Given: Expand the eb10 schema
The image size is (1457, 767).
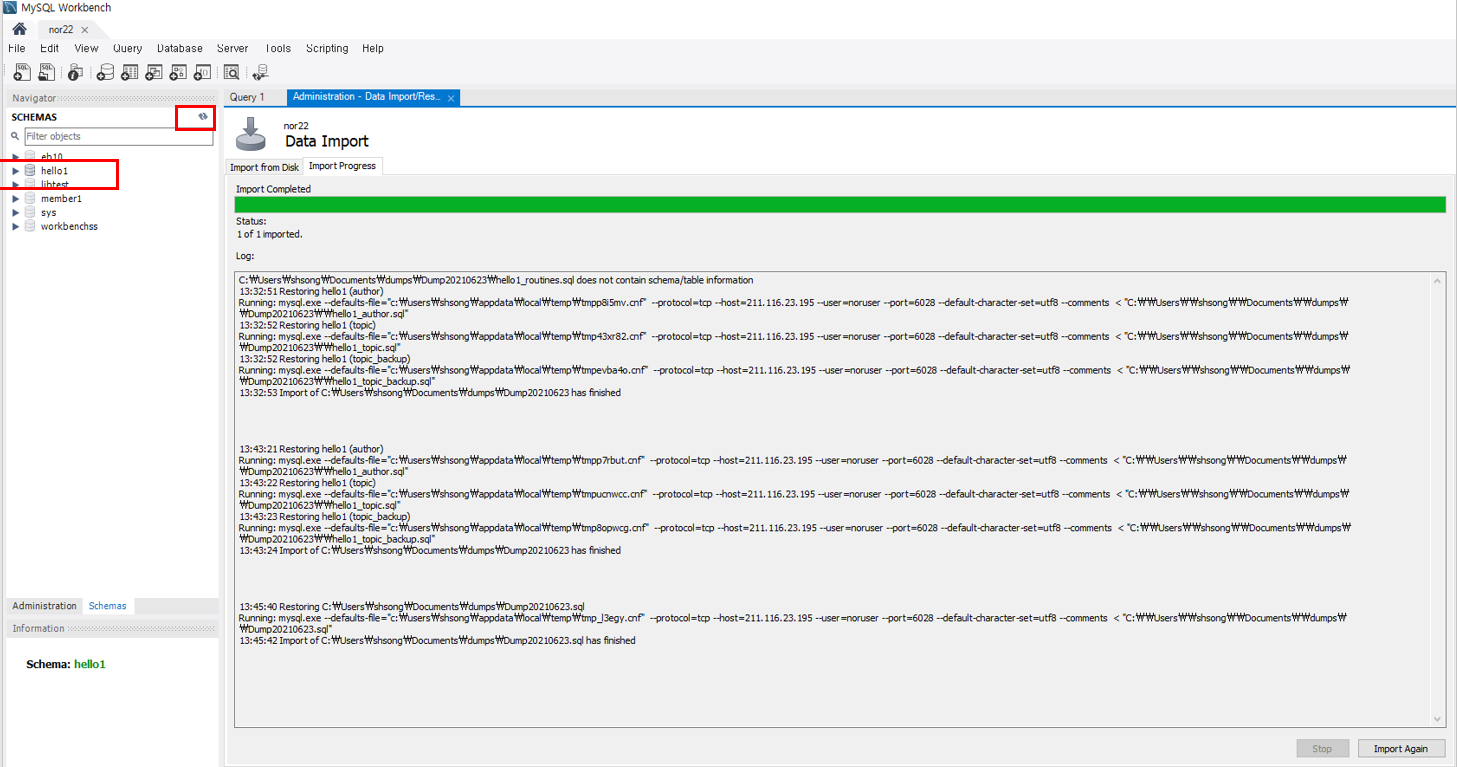Looking at the screenshot, I should click(x=15, y=157).
